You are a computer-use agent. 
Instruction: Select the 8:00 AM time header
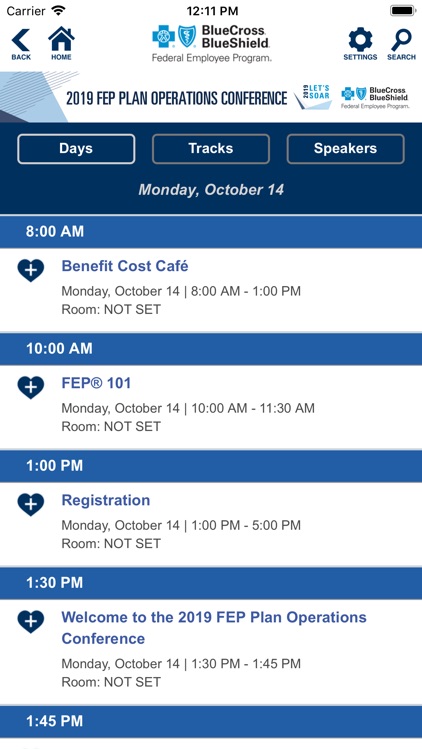pos(211,232)
